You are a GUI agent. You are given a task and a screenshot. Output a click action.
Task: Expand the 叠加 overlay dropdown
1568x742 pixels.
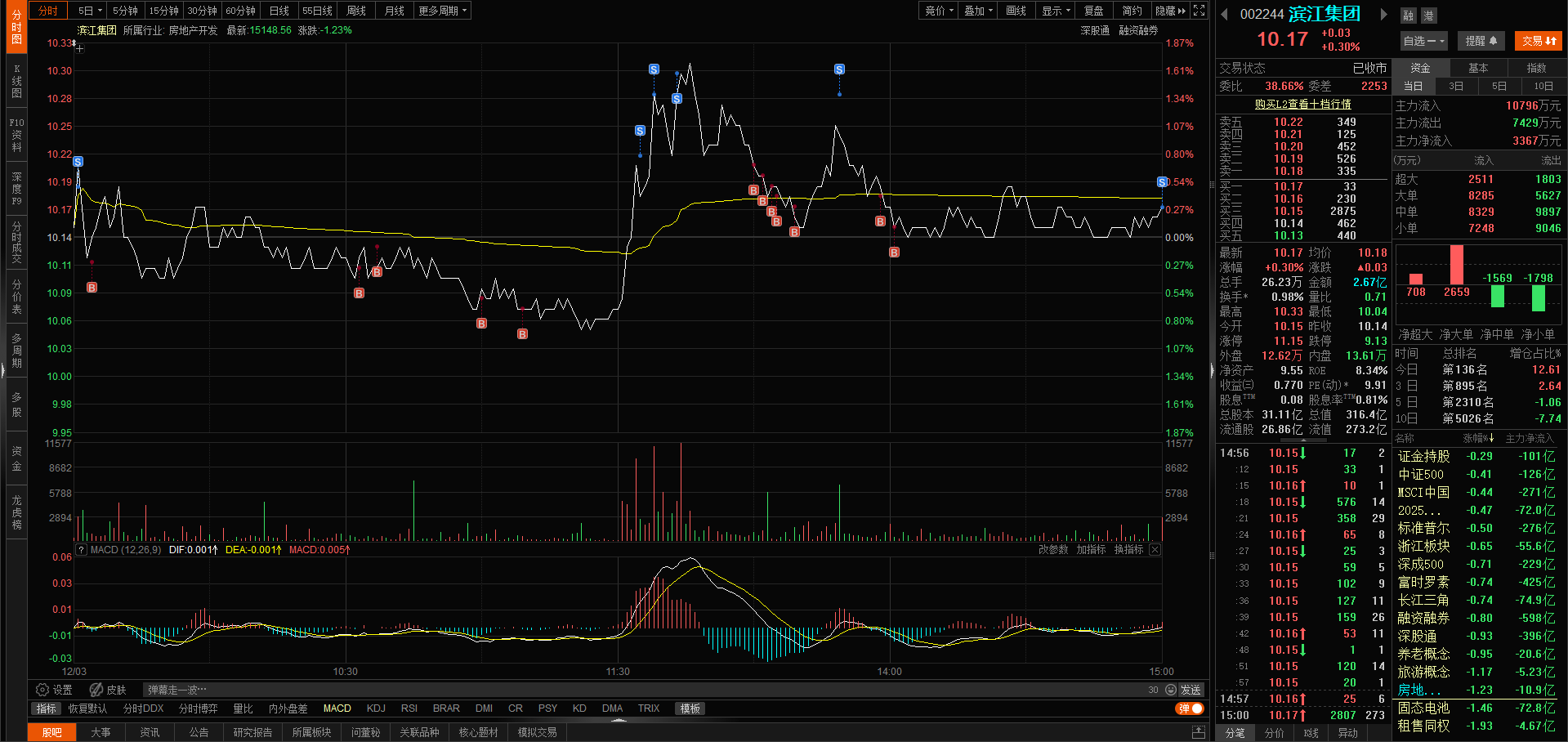coord(978,11)
